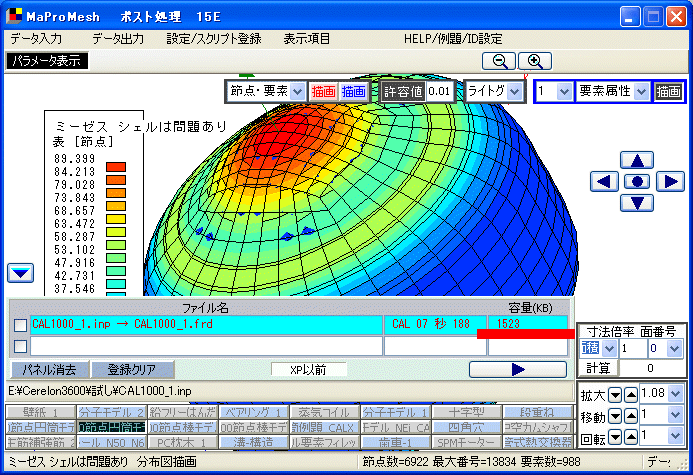Open the 節点・要素 dropdown
Viewport: 693px width, 475px height.
[298, 92]
